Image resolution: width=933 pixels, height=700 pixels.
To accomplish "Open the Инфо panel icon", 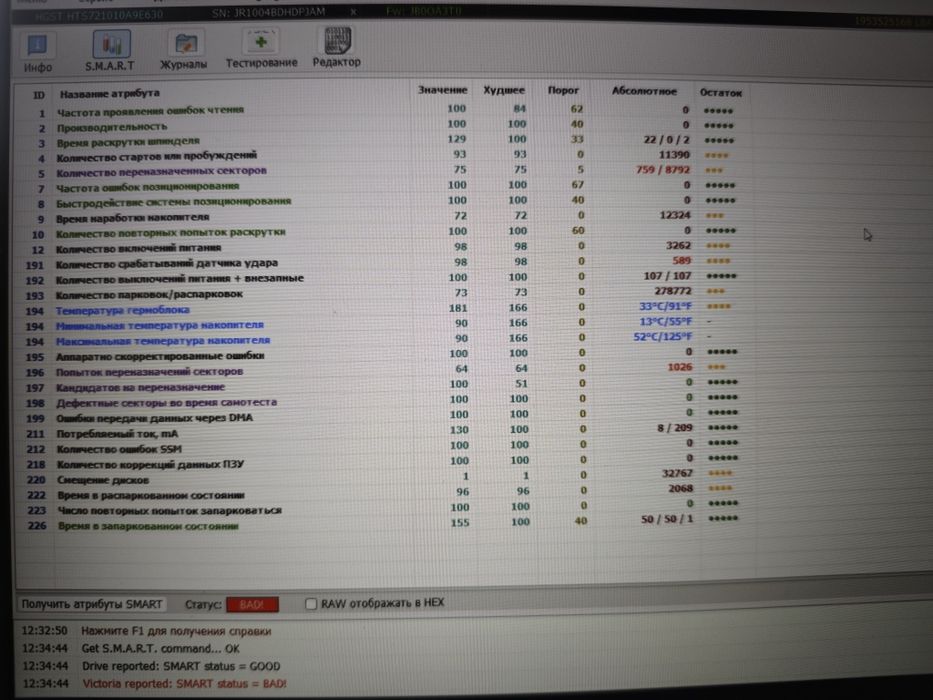I will pyautogui.click(x=37, y=52).
